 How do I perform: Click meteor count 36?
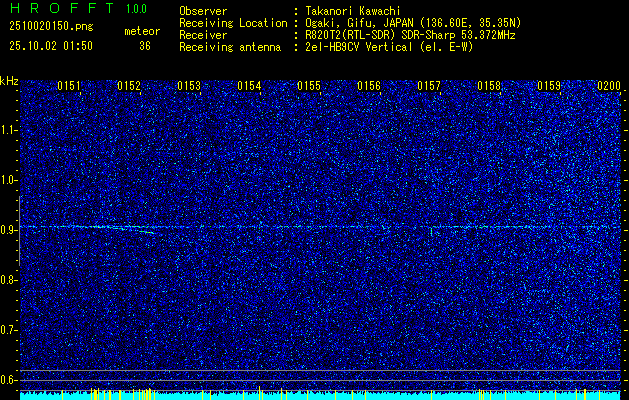click(145, 46)
